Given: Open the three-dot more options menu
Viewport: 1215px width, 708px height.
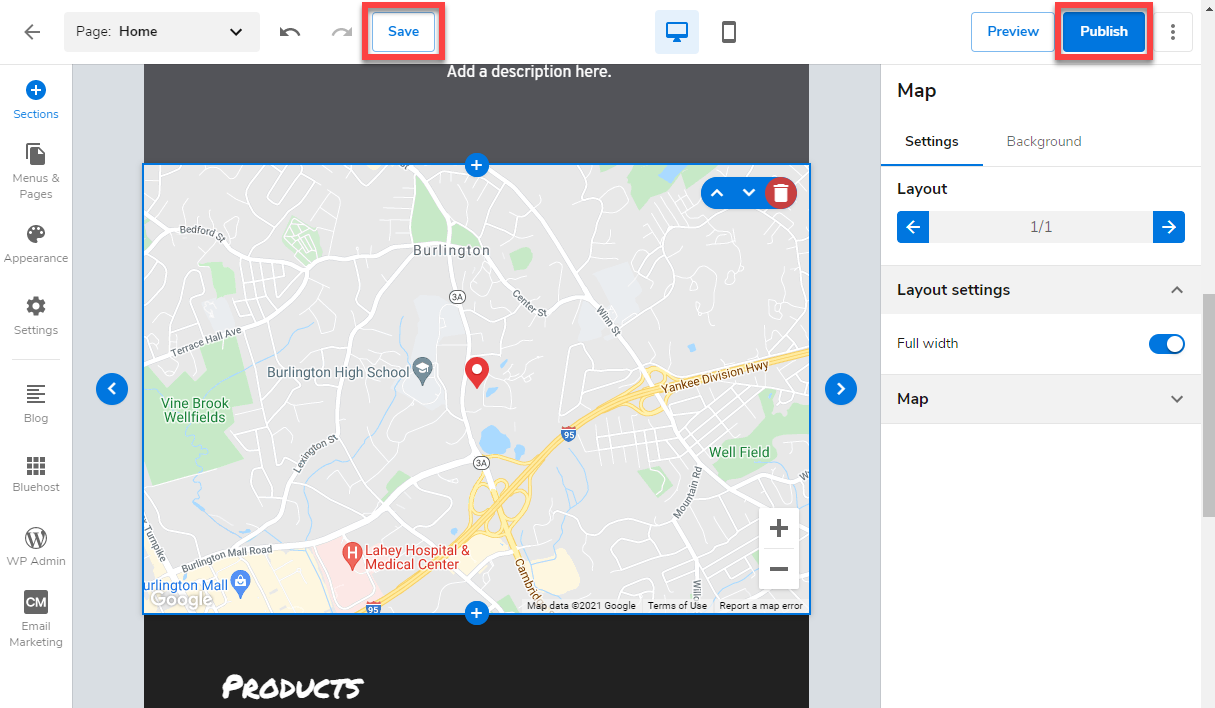Looking at the screenshot, I should pos(1173,32).
